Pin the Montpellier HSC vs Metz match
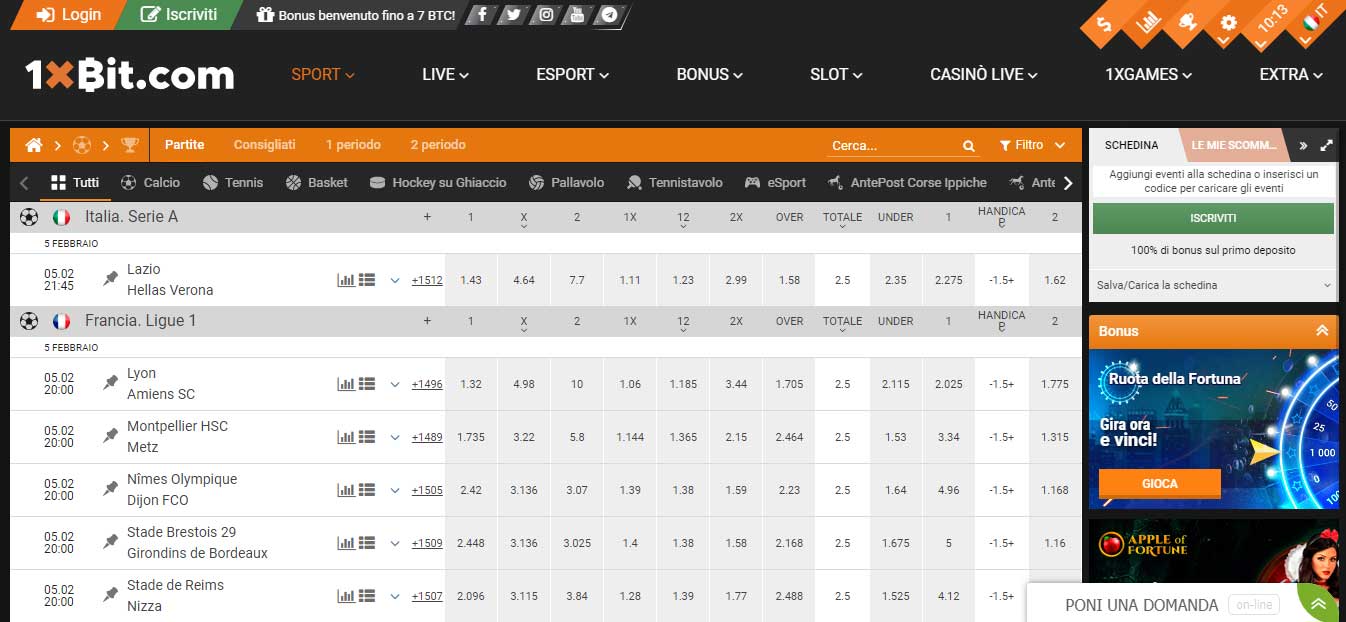 tap(111, 437)
